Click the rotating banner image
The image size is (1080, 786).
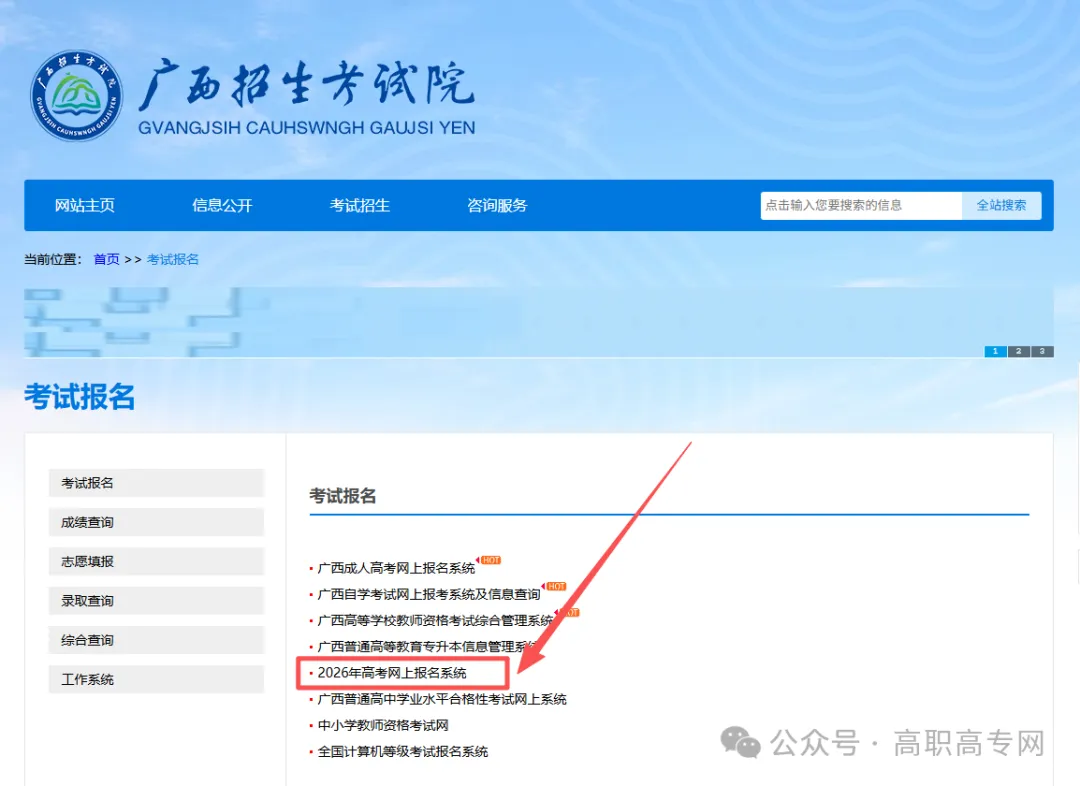539,322
